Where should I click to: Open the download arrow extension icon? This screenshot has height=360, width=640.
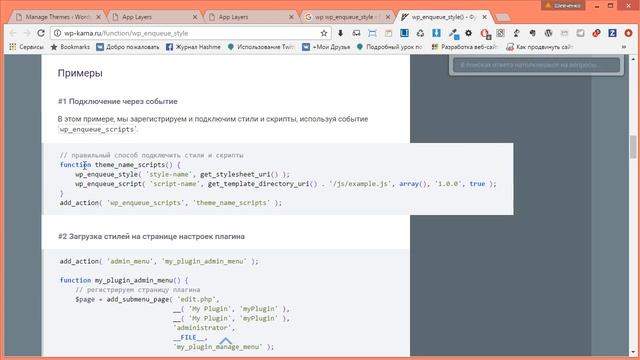click(x=340, y=33)
